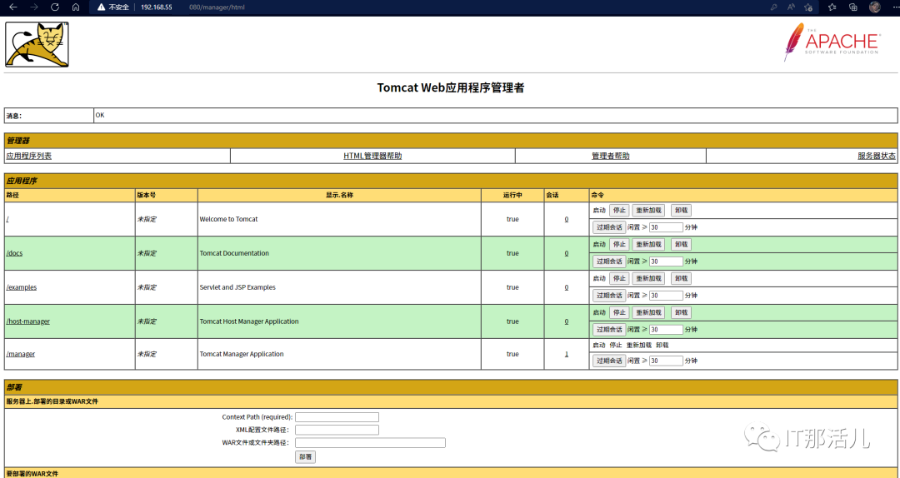The width and height of the screenshot is (900, 478).
Task: Click the OK message text
Action: pos(100,115)
